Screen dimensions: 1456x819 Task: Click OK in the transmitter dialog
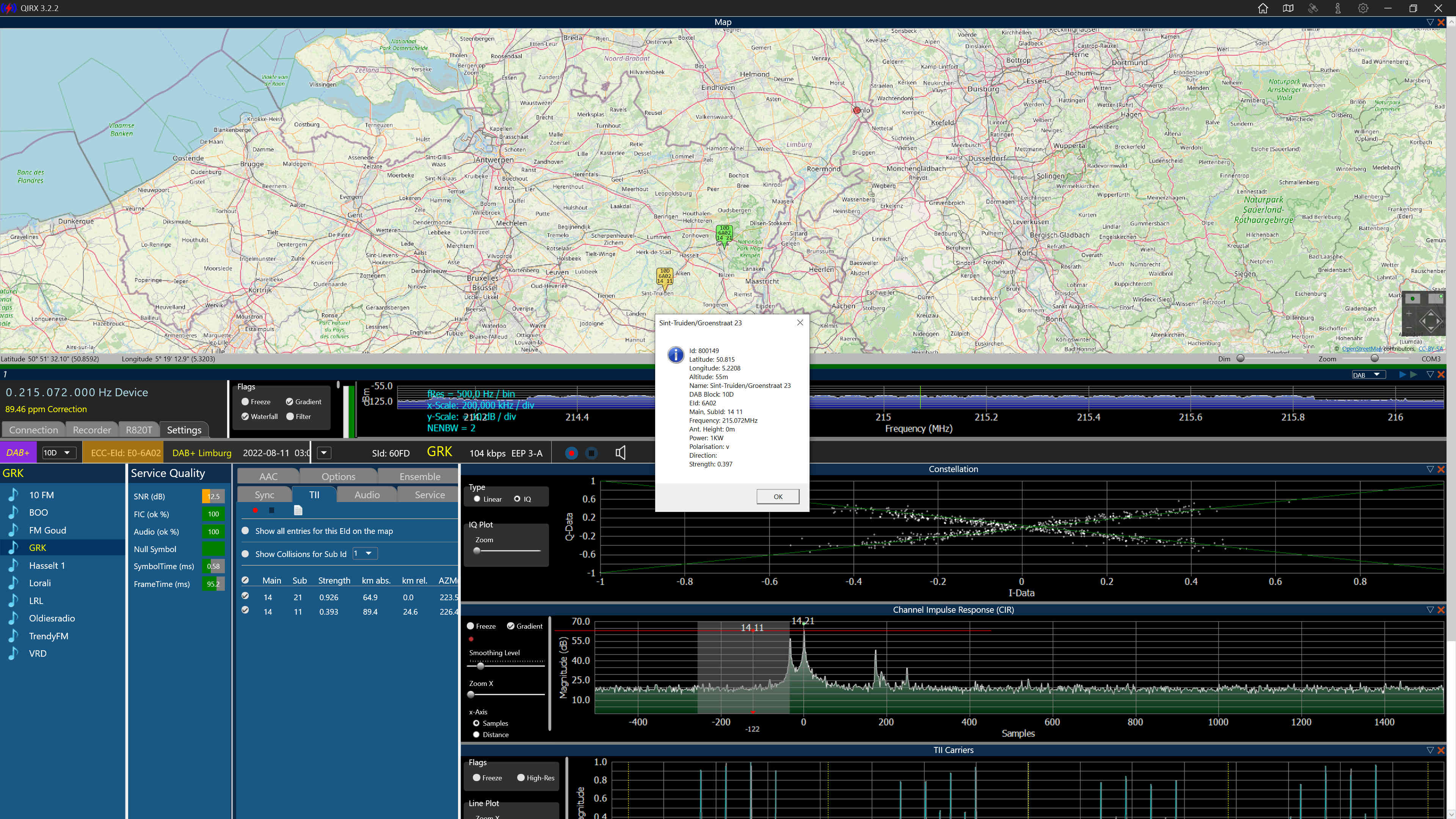coord(778,496)
